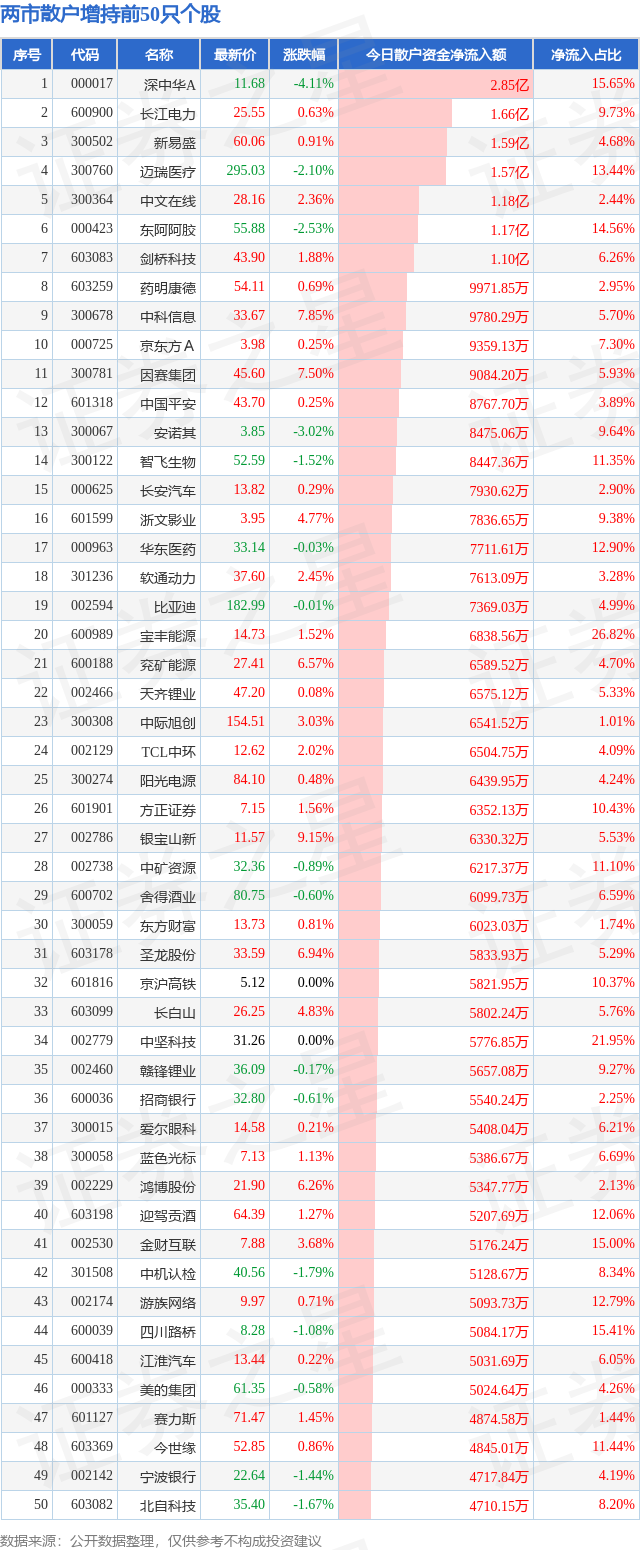Select the stock name 江淮汽车
This screenshot has height=1550, width=640.
(169, 1360)
